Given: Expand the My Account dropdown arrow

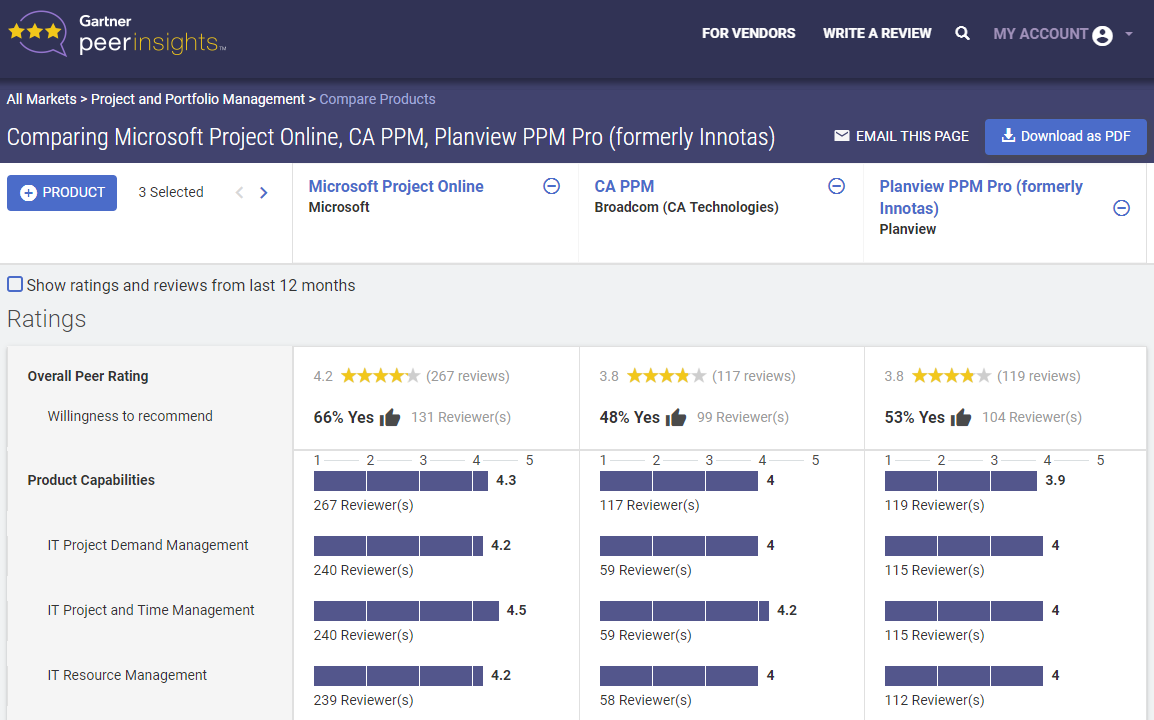Looking at the screenshot, I should (x=1128, y=34).
